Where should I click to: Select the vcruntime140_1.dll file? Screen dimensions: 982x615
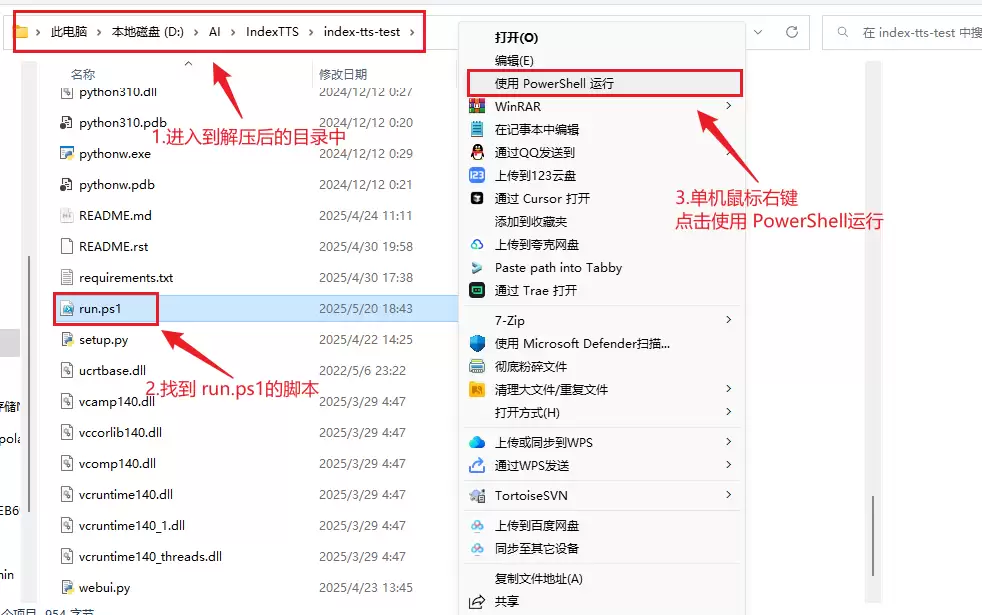(x=132, y=525)
